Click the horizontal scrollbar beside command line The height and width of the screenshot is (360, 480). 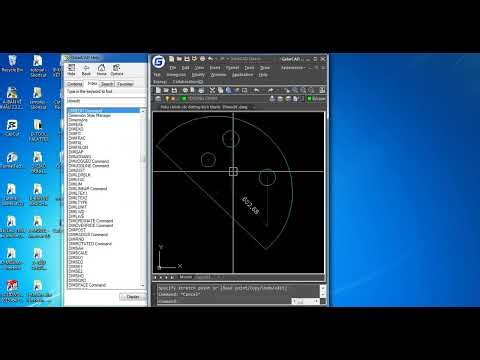[305, 301]
